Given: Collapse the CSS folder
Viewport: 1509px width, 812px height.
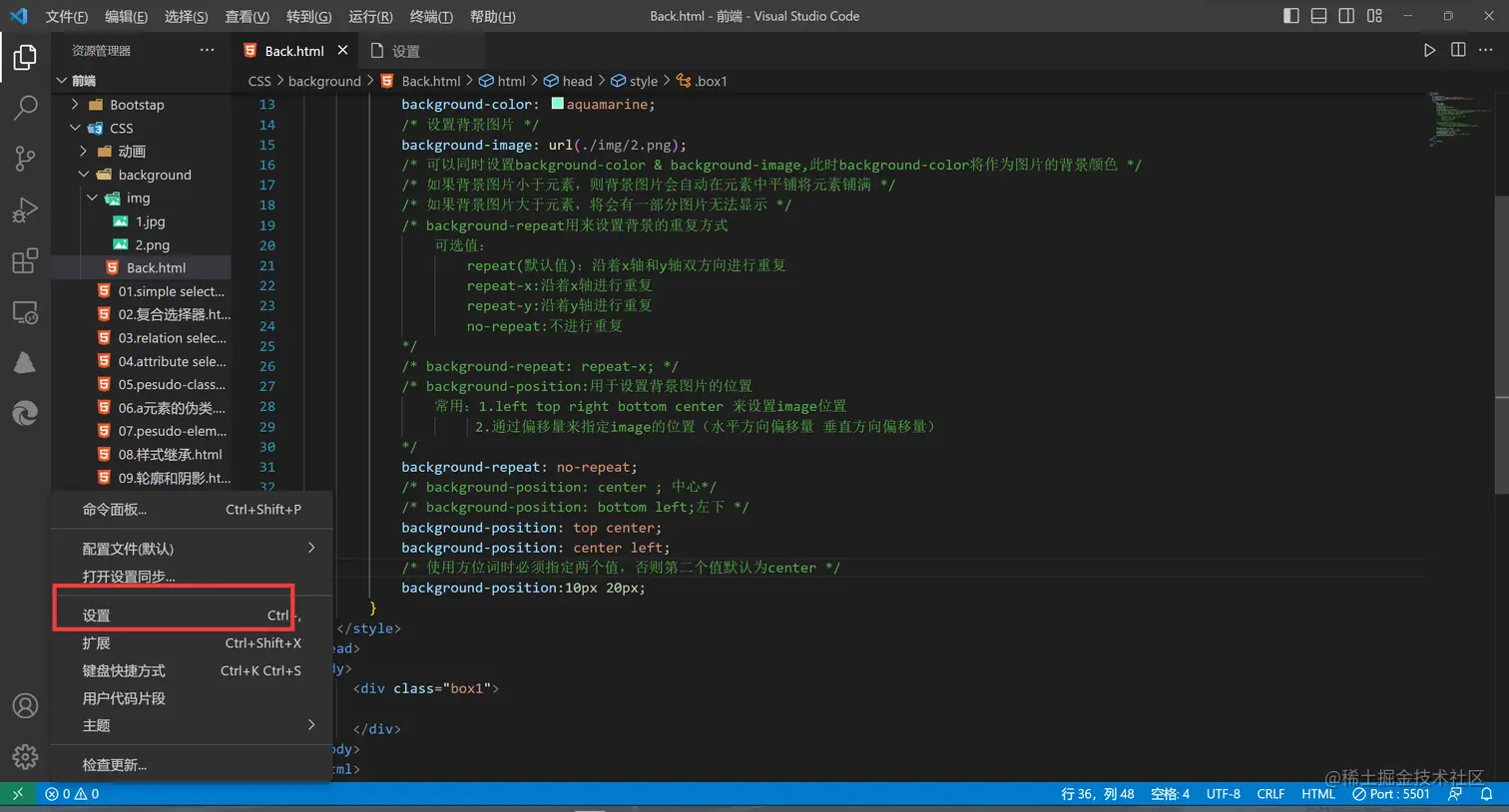Looking at the screenshot, I should pos(75,128).
